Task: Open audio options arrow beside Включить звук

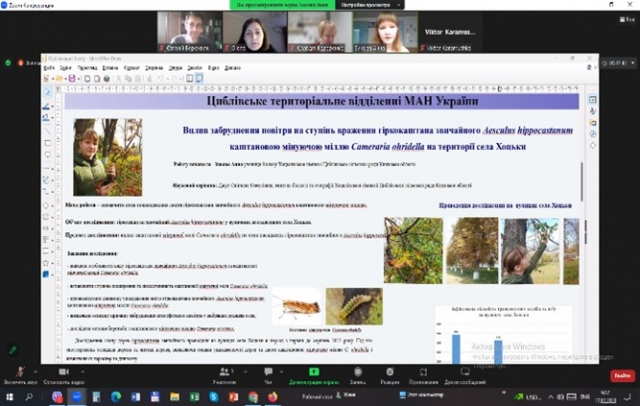Action: click(x=36, y=372)
